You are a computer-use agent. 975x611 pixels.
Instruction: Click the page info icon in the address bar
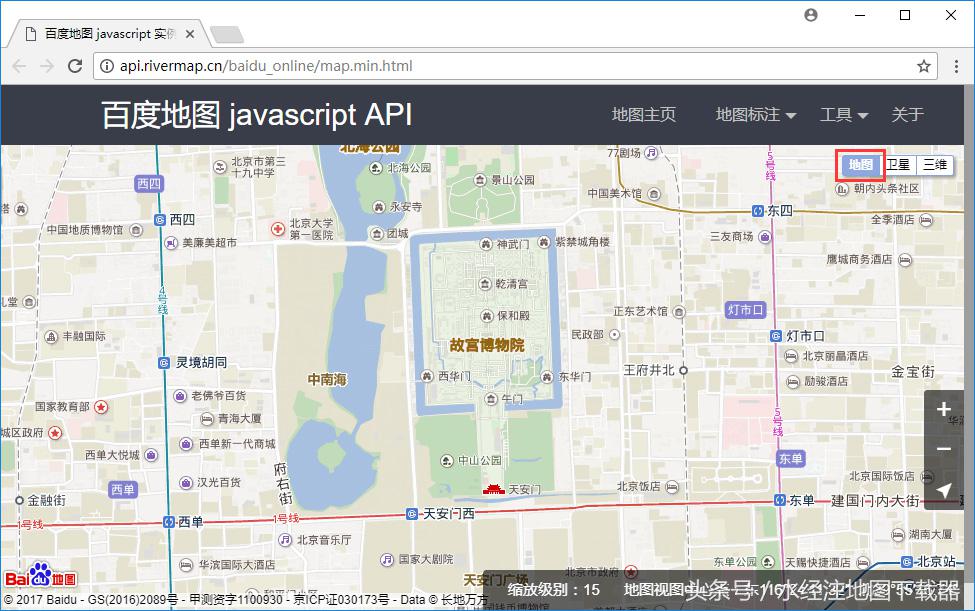106,65
